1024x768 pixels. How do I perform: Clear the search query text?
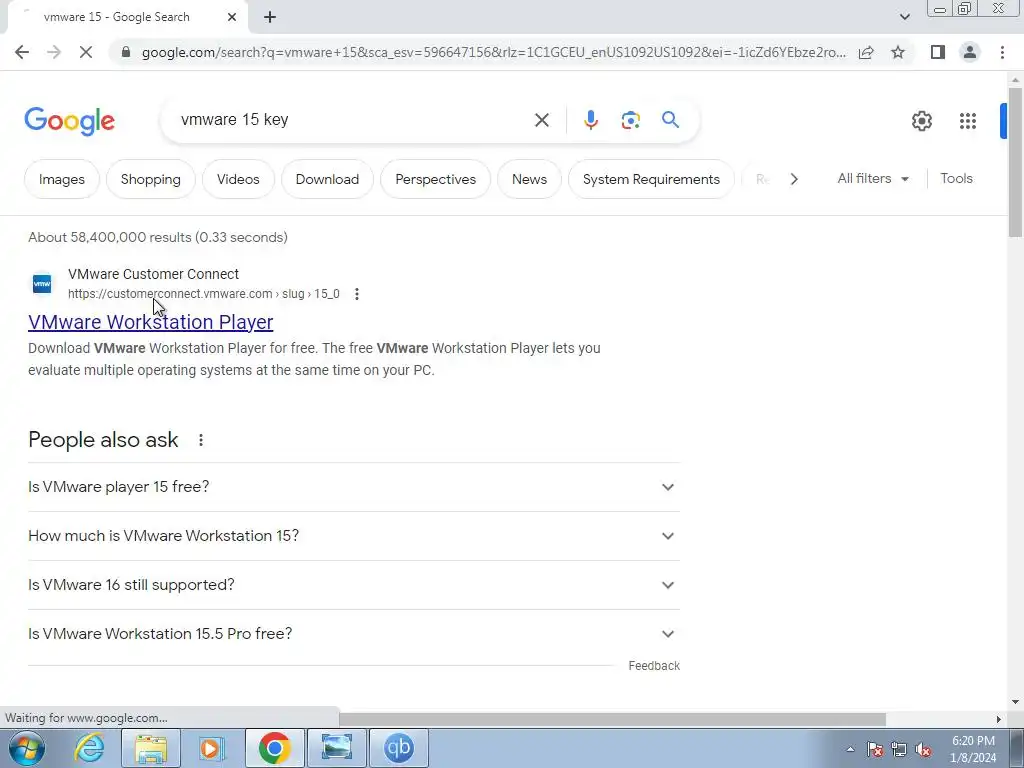click(x=541, y=120)
